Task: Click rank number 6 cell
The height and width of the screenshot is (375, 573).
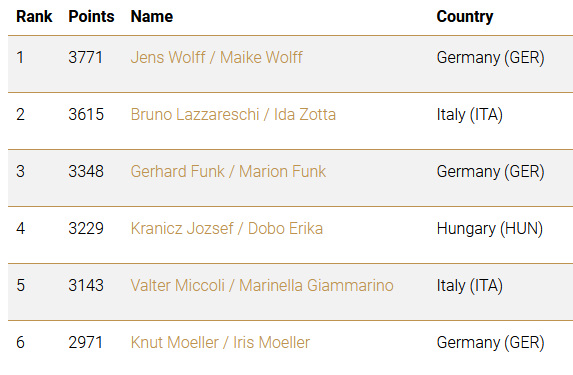Action: 20,342
